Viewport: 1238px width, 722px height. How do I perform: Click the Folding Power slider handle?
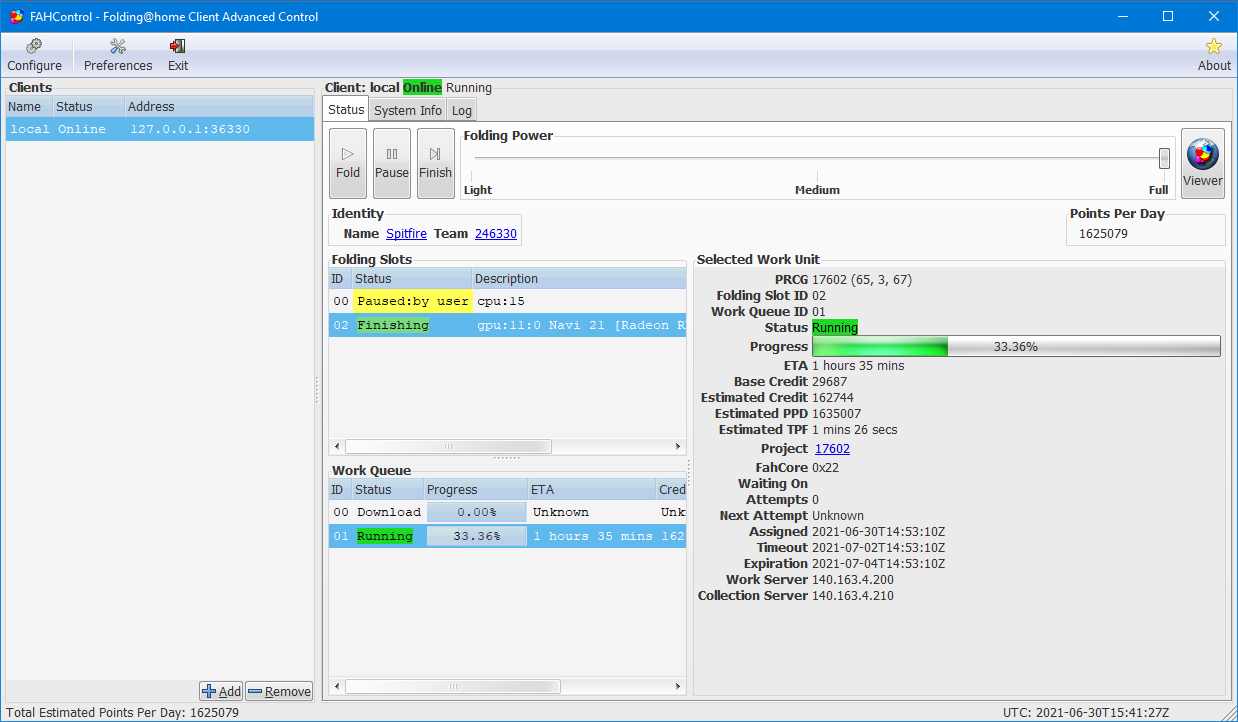1164,158
